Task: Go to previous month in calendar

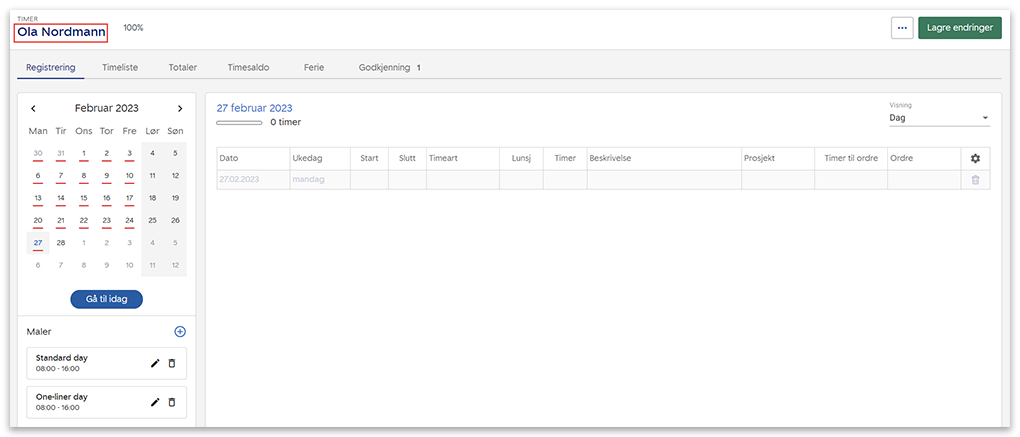Action: [x=33, y=108]
